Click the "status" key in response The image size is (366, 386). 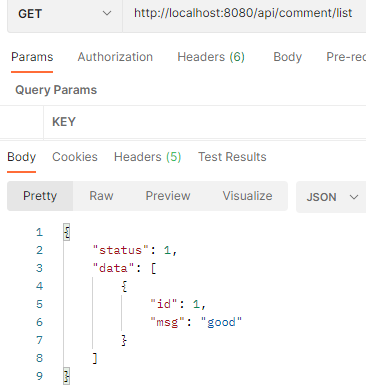(121, 250)
